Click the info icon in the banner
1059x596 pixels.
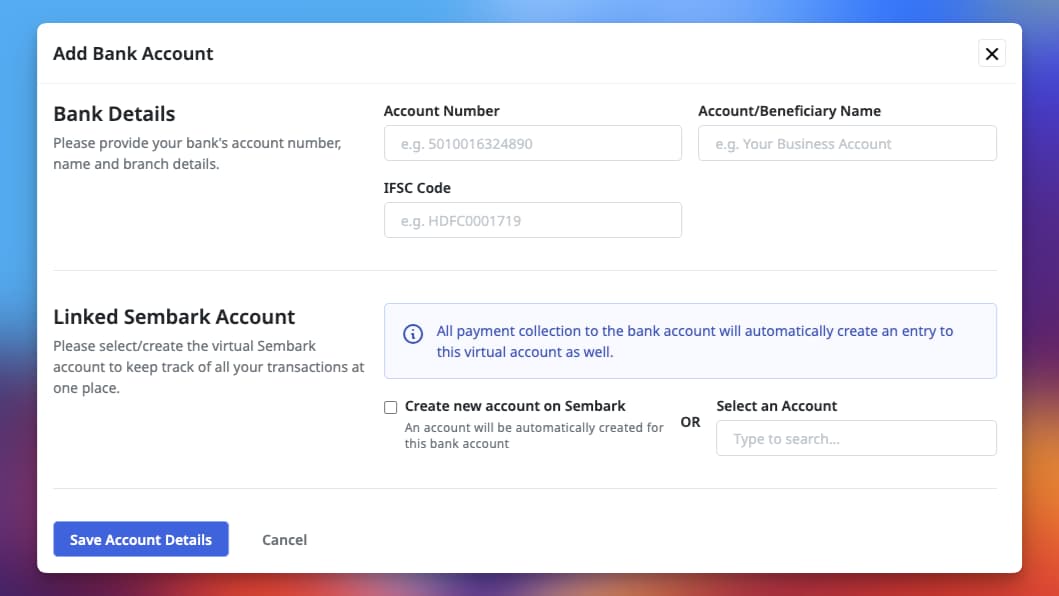click(x=413, y=334)
